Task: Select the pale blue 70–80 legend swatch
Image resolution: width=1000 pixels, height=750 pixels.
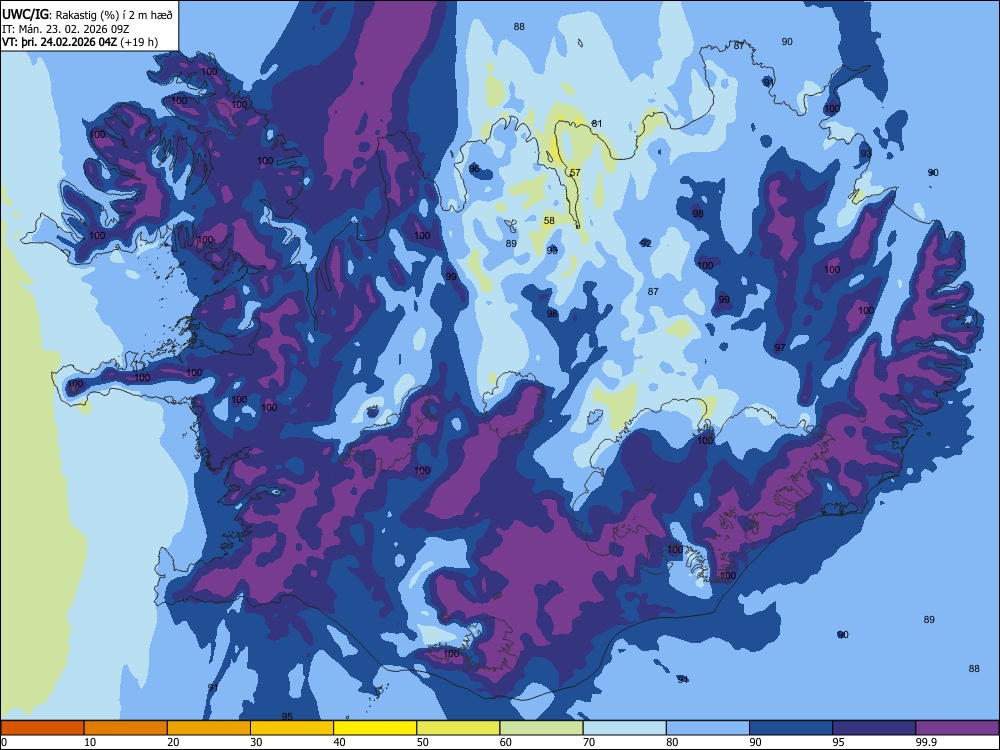Action: [x=624, y=728]
